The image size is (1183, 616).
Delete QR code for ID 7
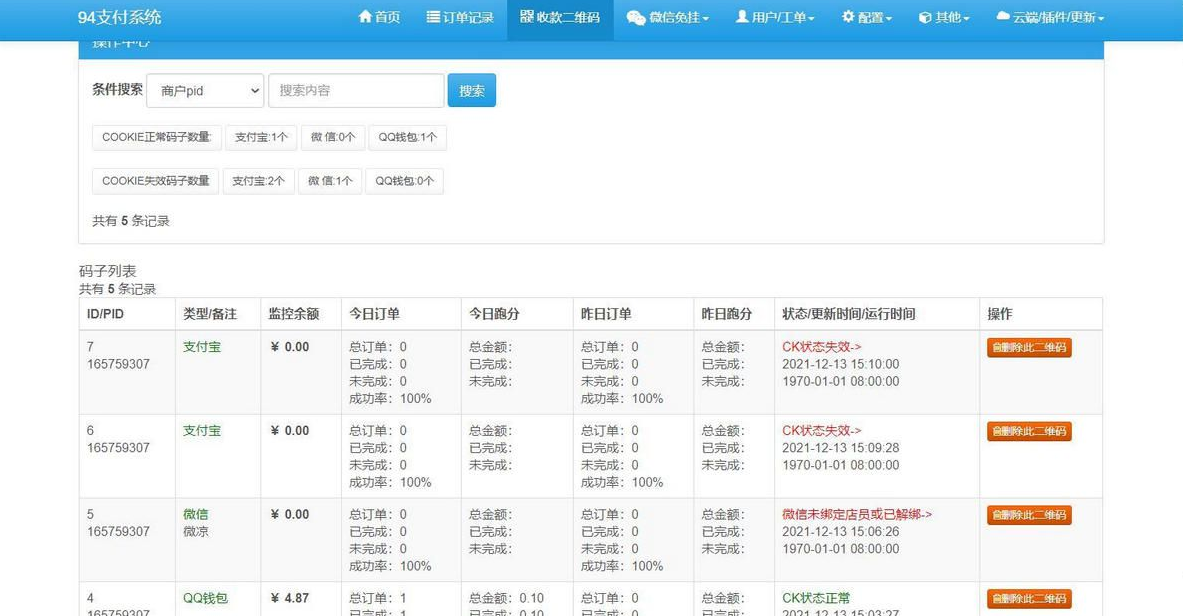click(1029, 347)
